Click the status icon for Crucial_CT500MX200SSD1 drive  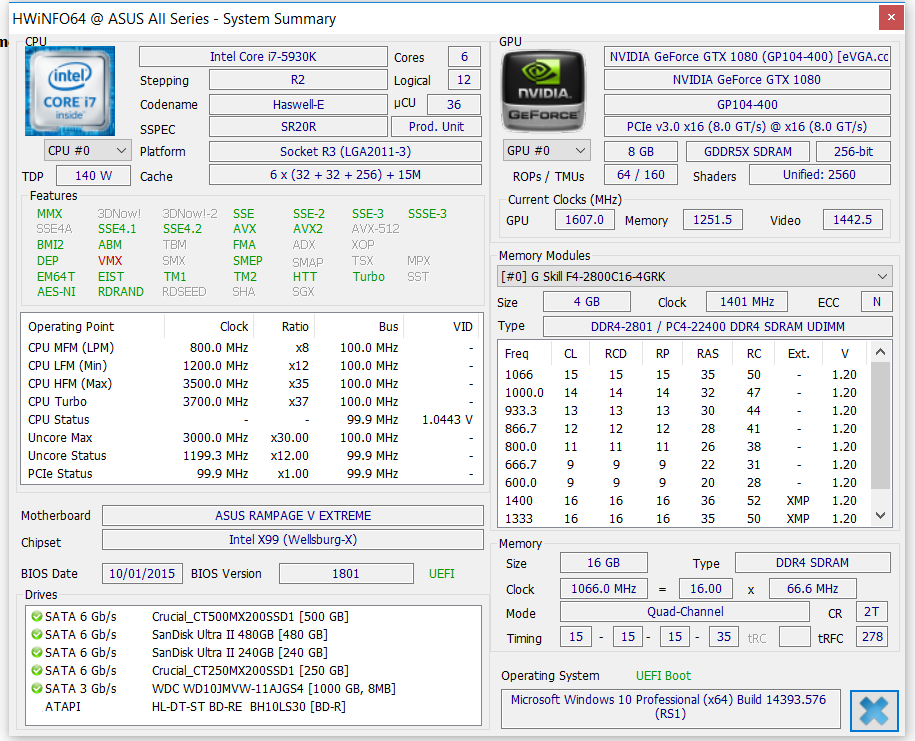(x=37, y=617)
